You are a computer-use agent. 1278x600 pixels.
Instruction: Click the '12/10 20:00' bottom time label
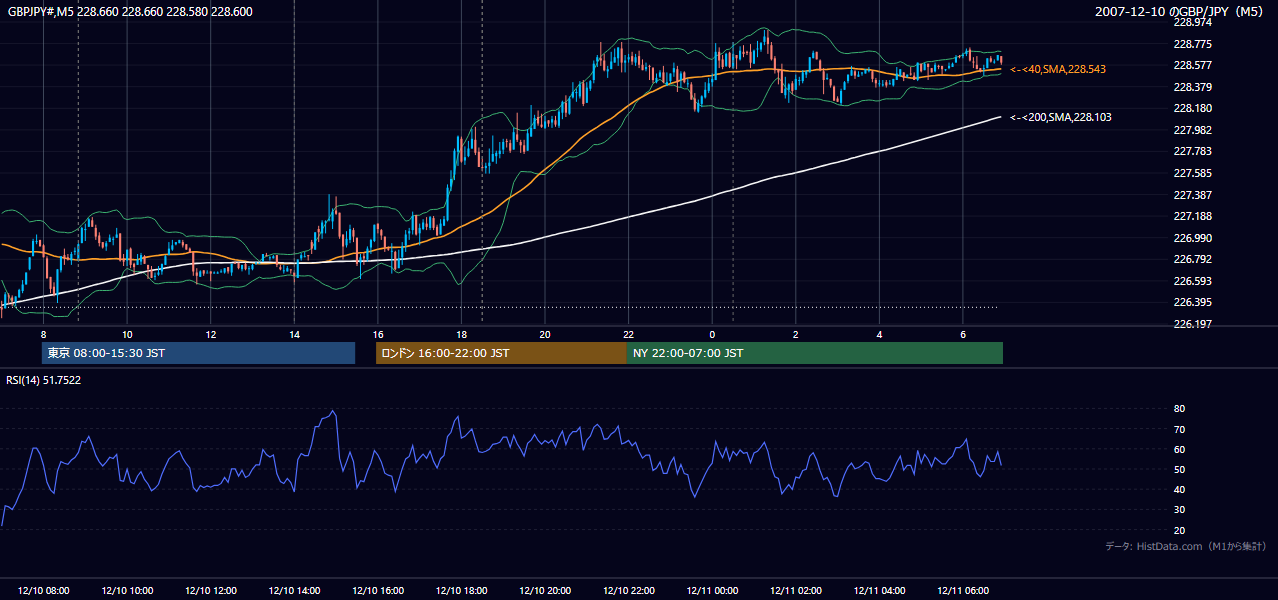[545, 591]
